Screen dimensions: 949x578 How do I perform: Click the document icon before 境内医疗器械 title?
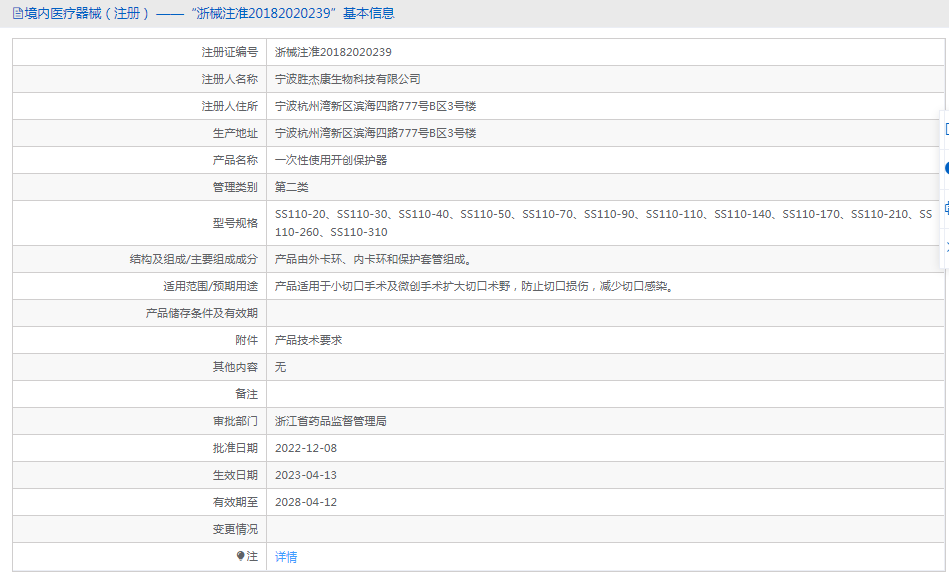click(x=18, y=13)
